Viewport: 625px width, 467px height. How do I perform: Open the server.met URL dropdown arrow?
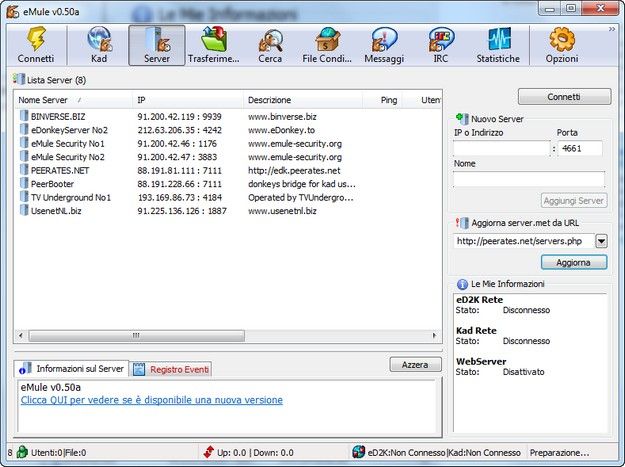[x=601, y=241]
